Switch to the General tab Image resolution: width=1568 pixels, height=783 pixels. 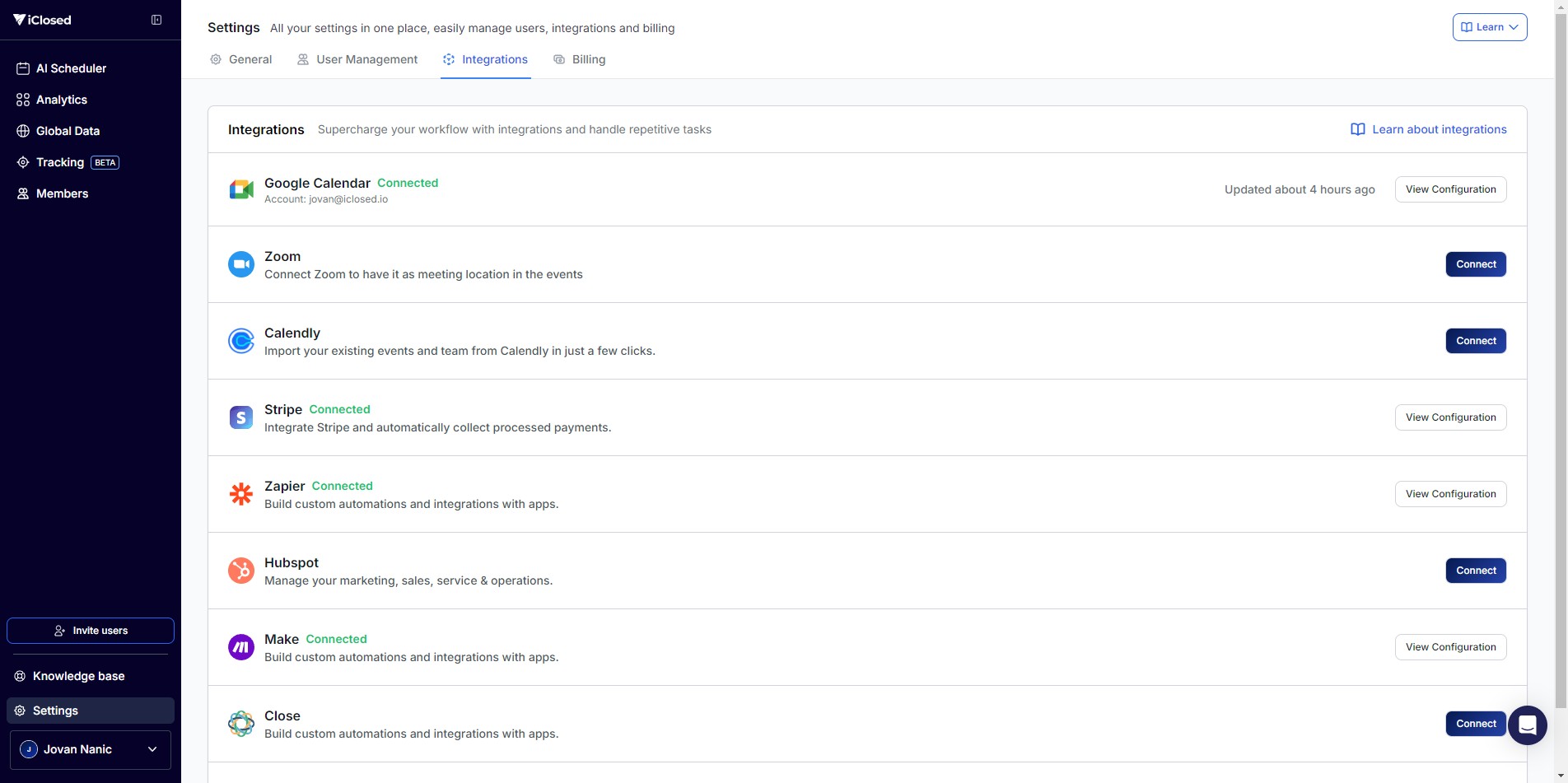point(240,59)
